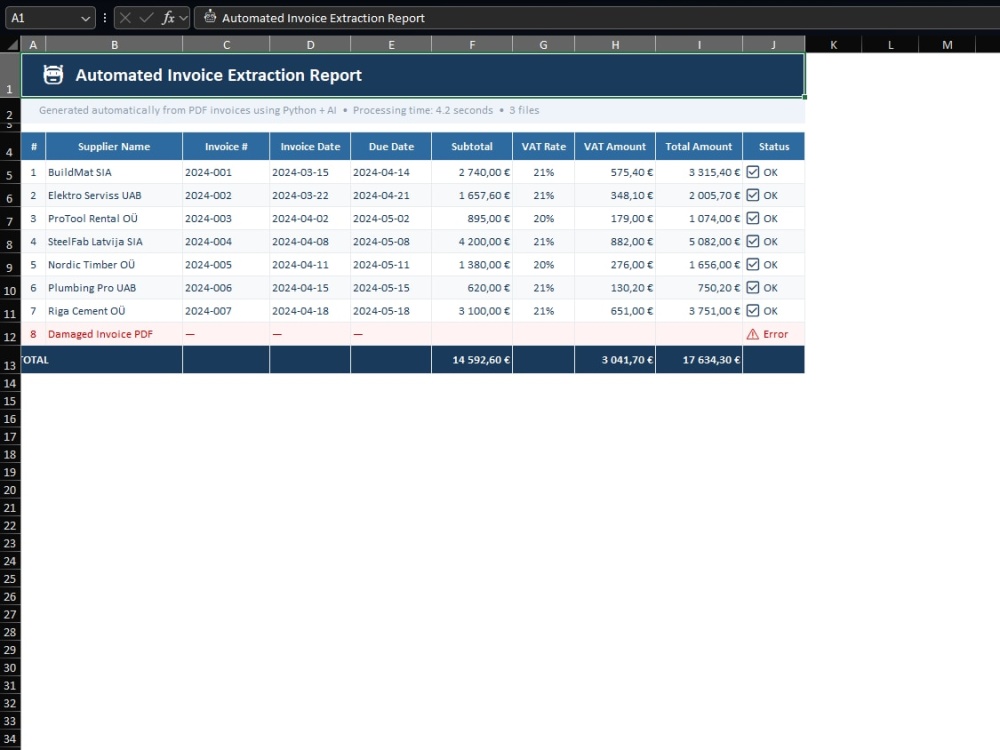Click the 20% VAT rate in Nordic Timber row
Image resolution: width=1000 pixels, height=750 pixels.
coord(543,264)
